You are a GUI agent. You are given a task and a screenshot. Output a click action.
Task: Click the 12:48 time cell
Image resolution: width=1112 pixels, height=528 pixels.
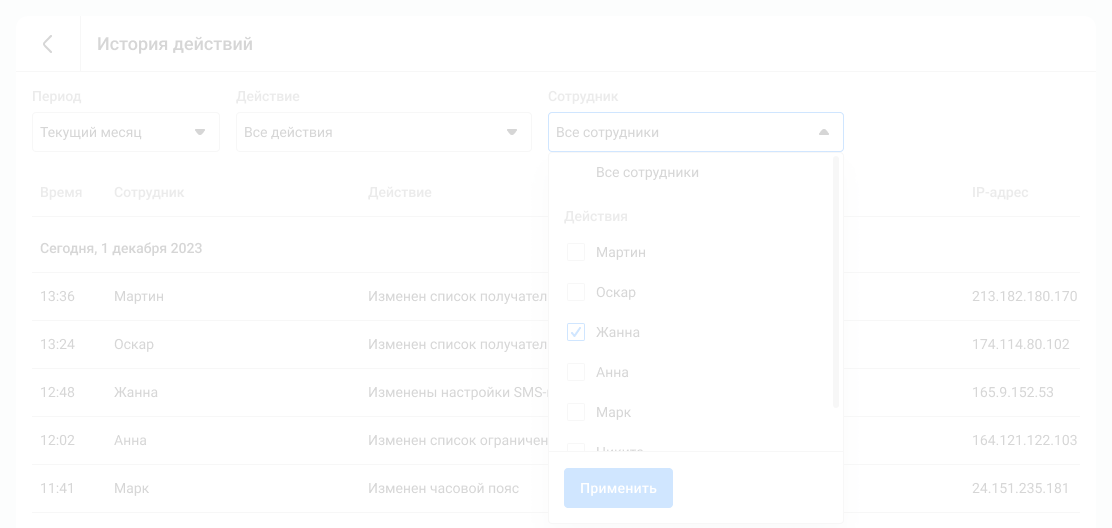point(57,393)
